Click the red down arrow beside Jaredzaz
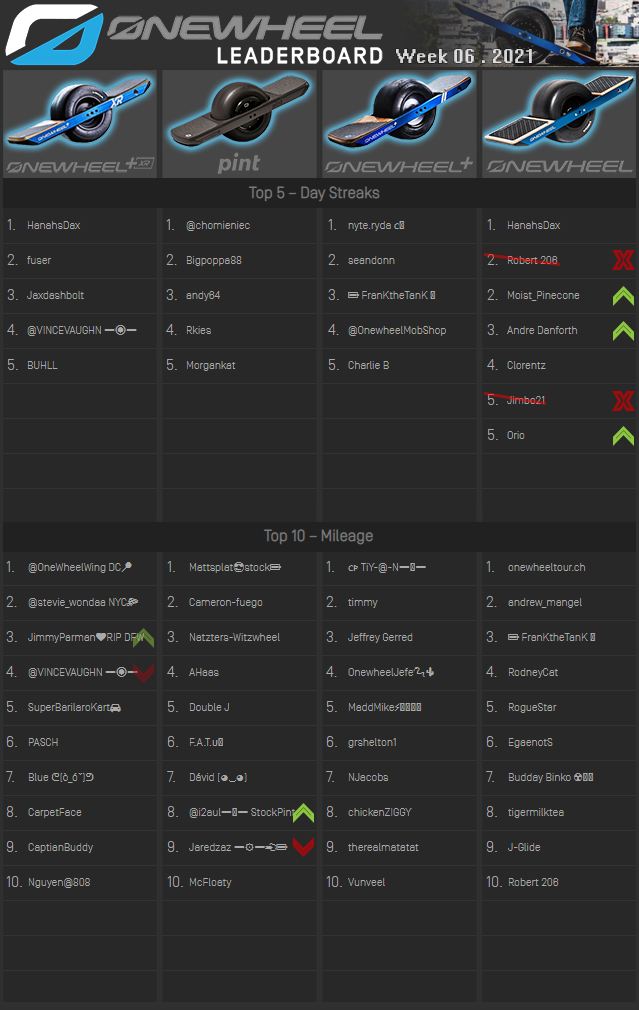Image resolution: width=639 pixels, height=1010 pixels. coord(303,847)
